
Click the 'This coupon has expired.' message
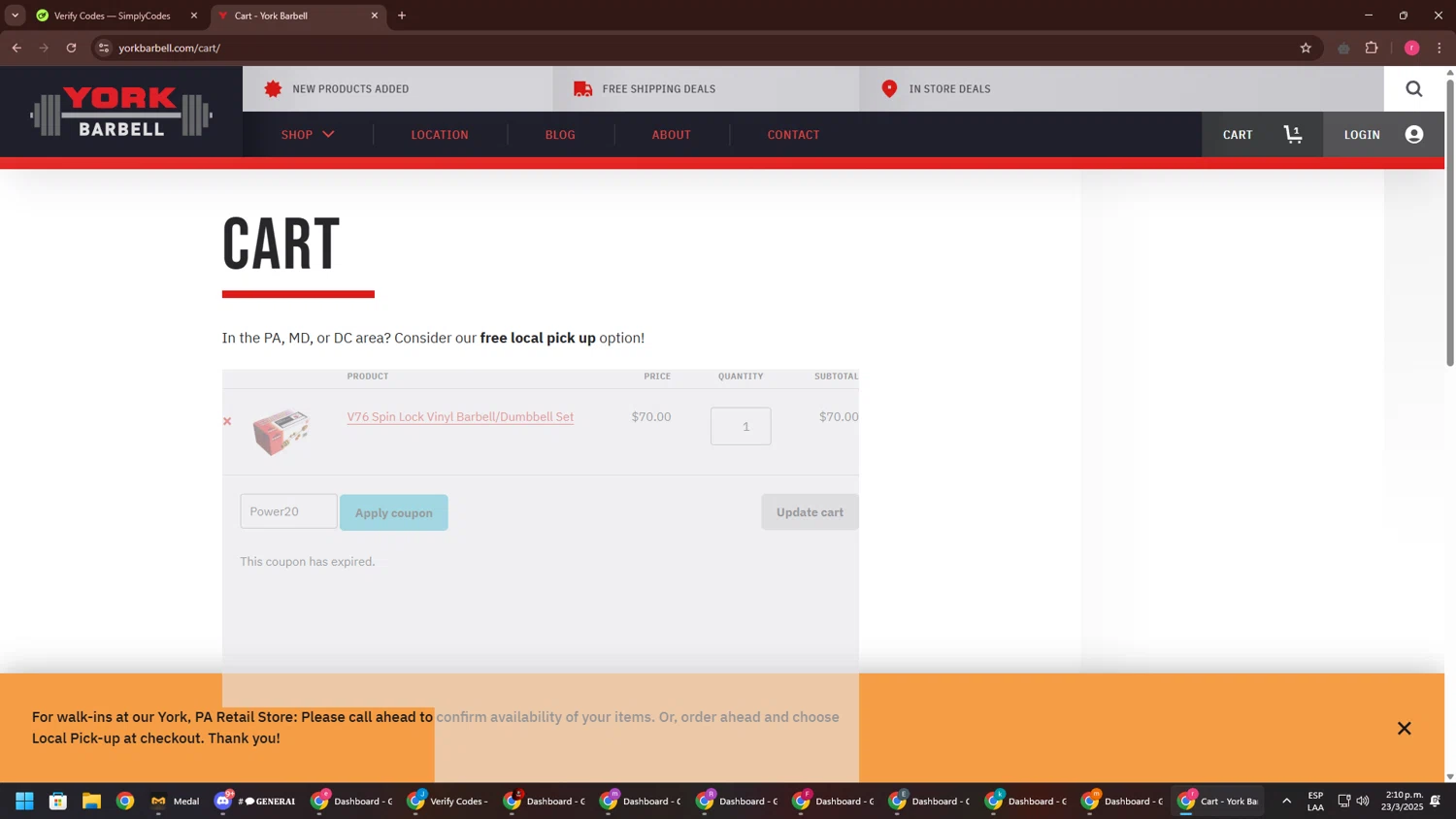click(307, 562)
